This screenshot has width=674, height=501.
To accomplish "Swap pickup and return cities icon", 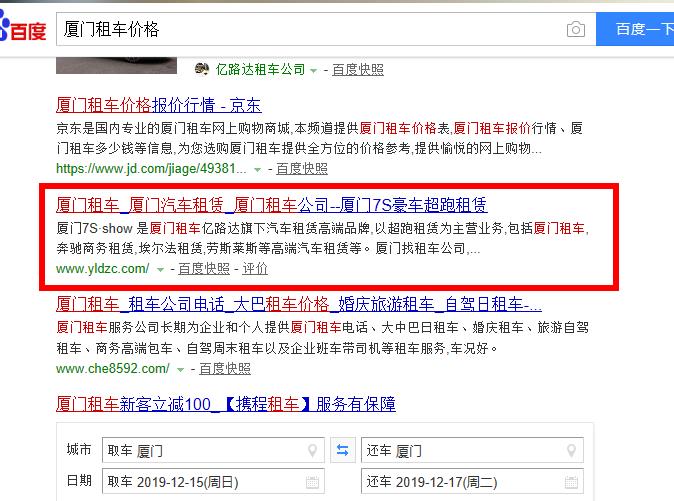I will coord(343,450).
